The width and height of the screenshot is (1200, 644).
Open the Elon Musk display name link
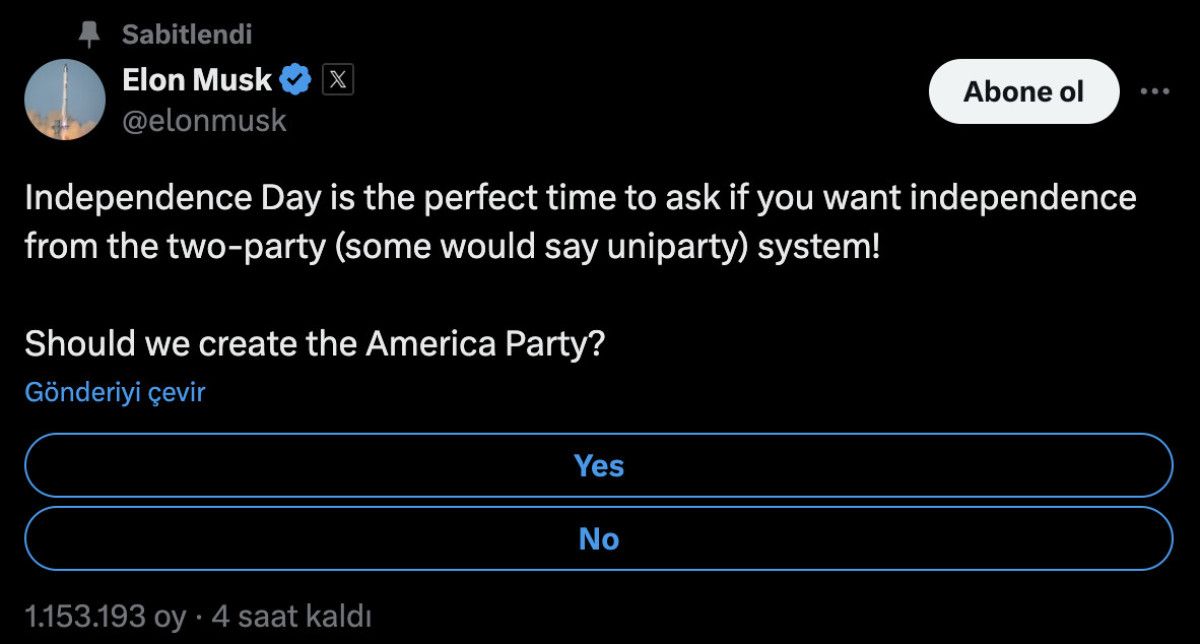coord(197,80)
